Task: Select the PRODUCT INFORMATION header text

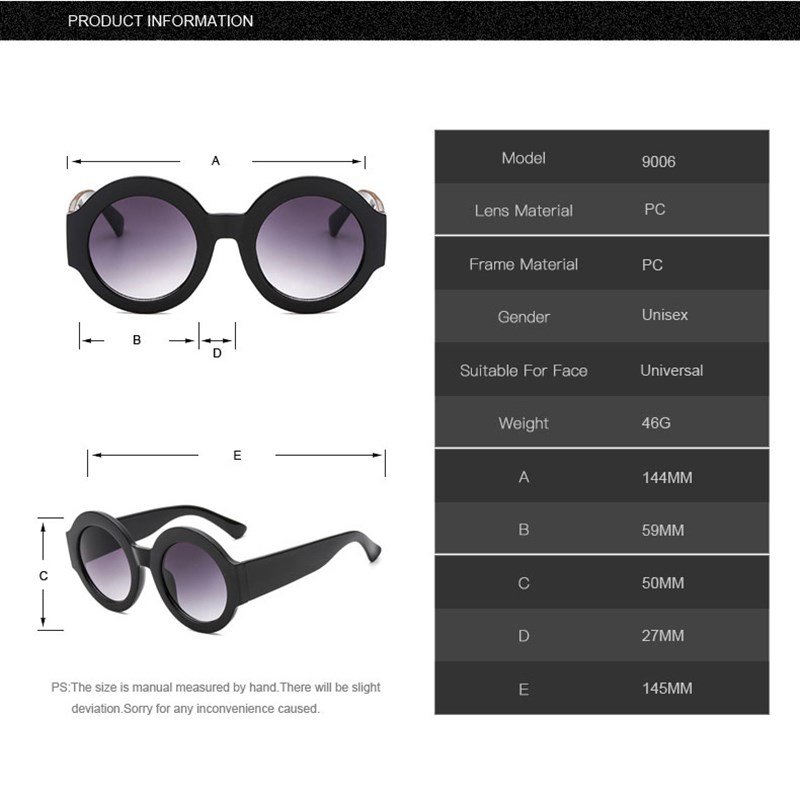Action: tap(160, 21)
